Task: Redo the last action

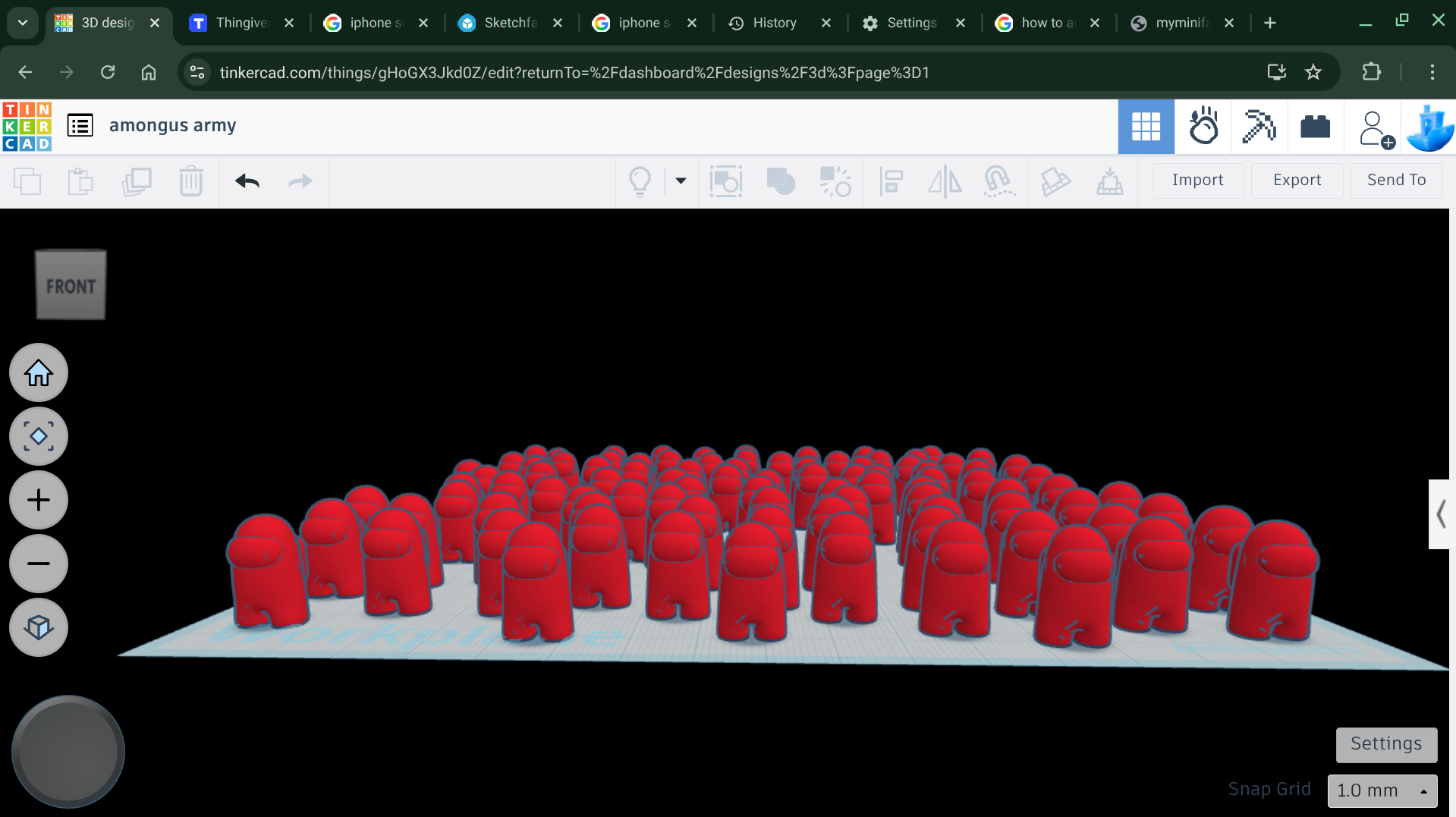Action: pos(300,181)
